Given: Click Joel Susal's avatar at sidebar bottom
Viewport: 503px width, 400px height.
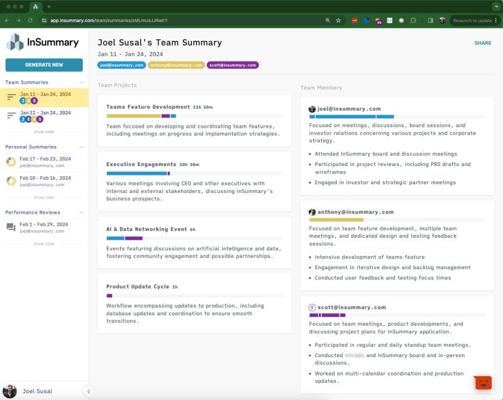Looking at the screenshot, I should pyautogui.click(x=10, y=391).
